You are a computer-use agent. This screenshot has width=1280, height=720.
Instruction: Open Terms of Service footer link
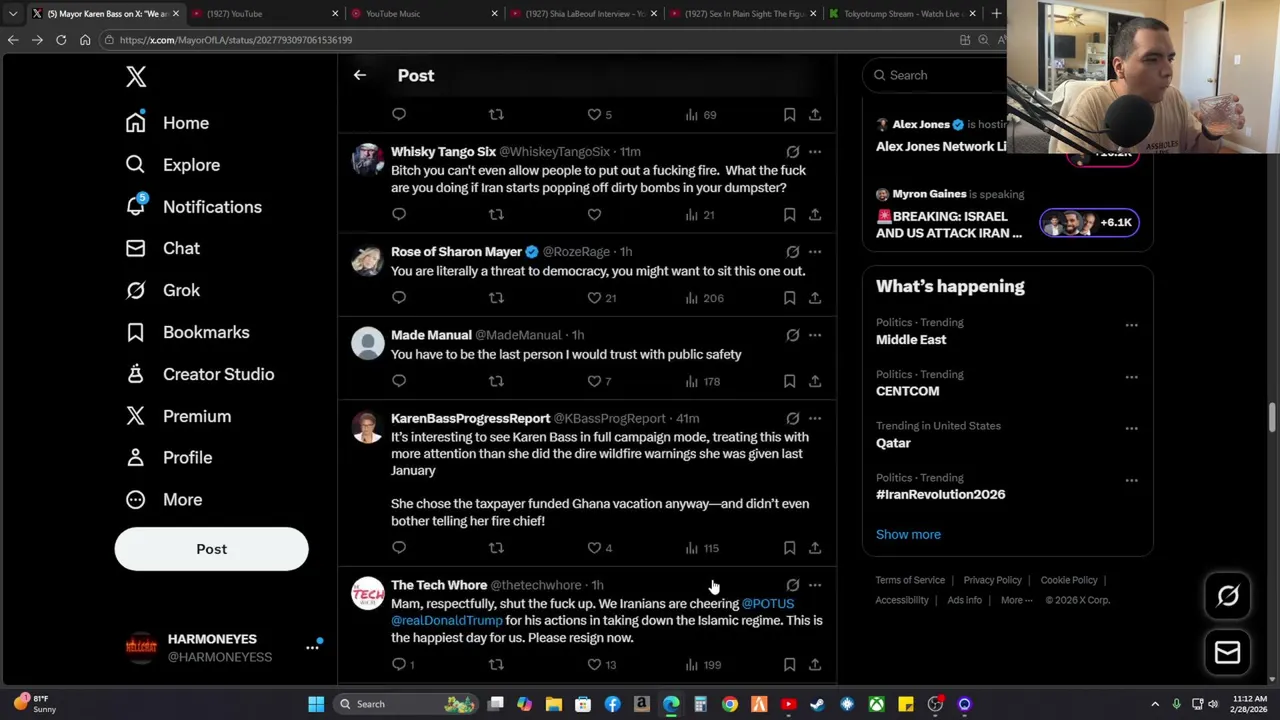point(910,580)
